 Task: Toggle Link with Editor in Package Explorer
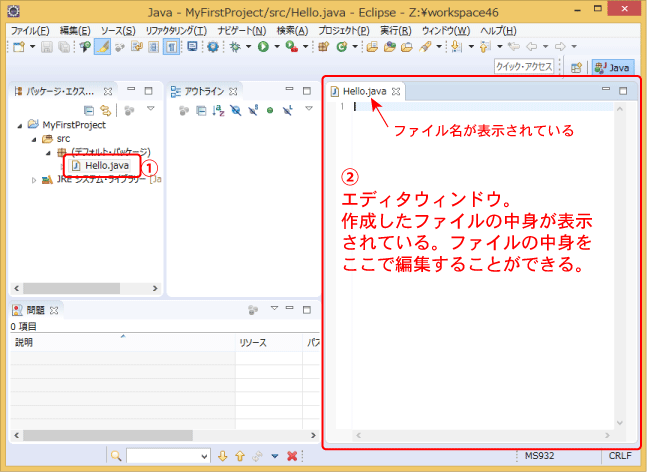click(x=106, y=110)
